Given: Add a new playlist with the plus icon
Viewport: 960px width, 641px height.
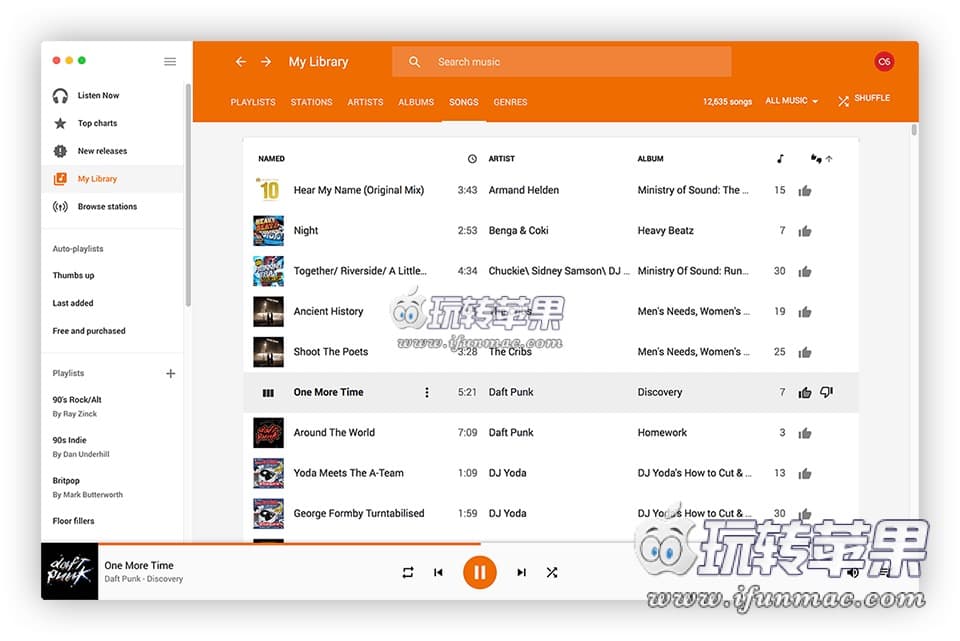Looking at the screenshot, I should coord(171,373).
